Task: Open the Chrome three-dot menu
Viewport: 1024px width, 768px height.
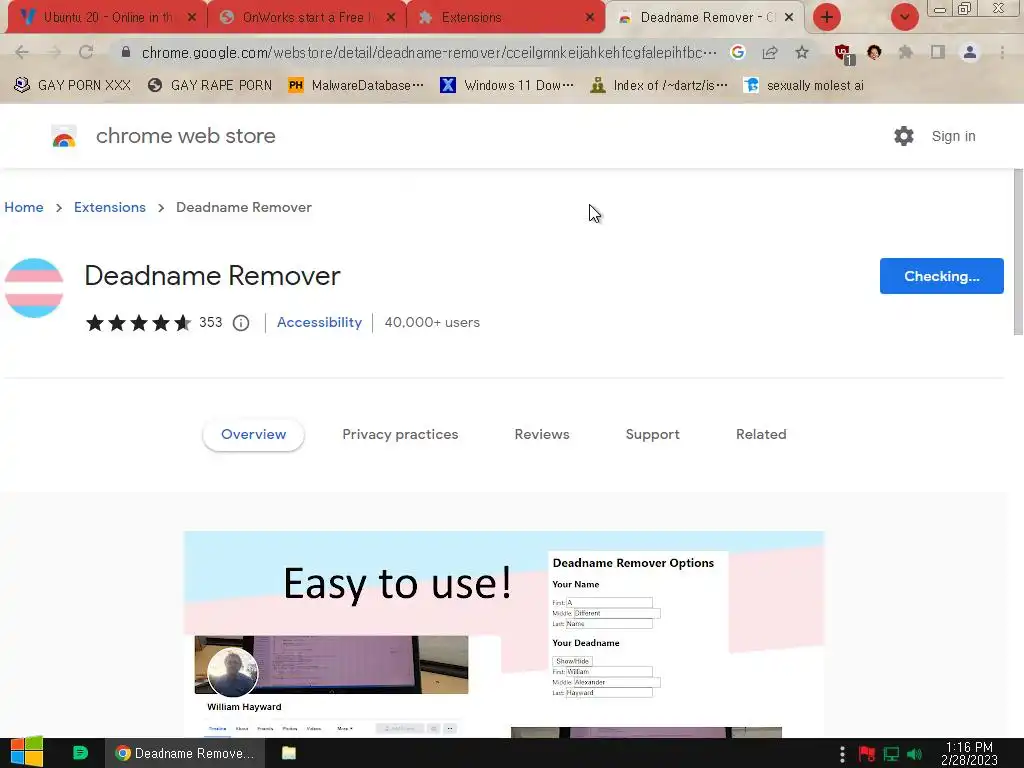Action: pyautogui.click(x=1002, y=52)
